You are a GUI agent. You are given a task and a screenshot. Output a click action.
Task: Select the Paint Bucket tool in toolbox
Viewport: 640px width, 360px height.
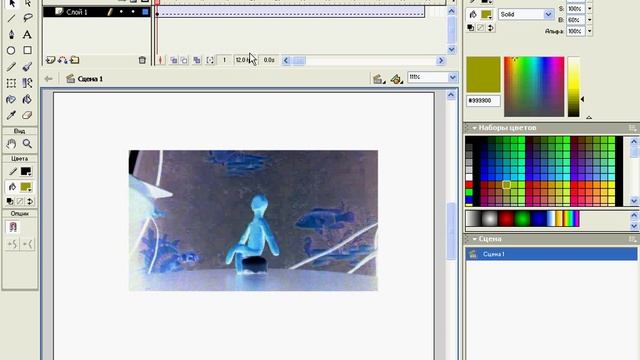tap(27, 99)
